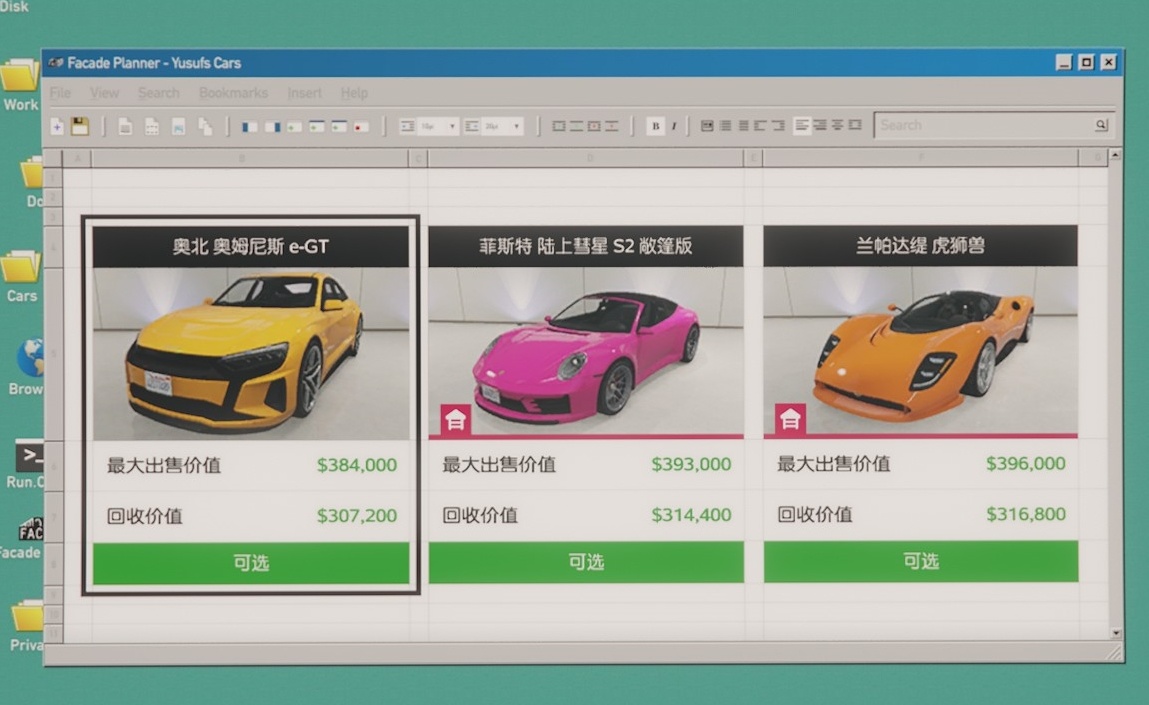Select the orange 虎狮兽 car image
The height and width of the screenshot is (705, 1149).
coord(920,352)
